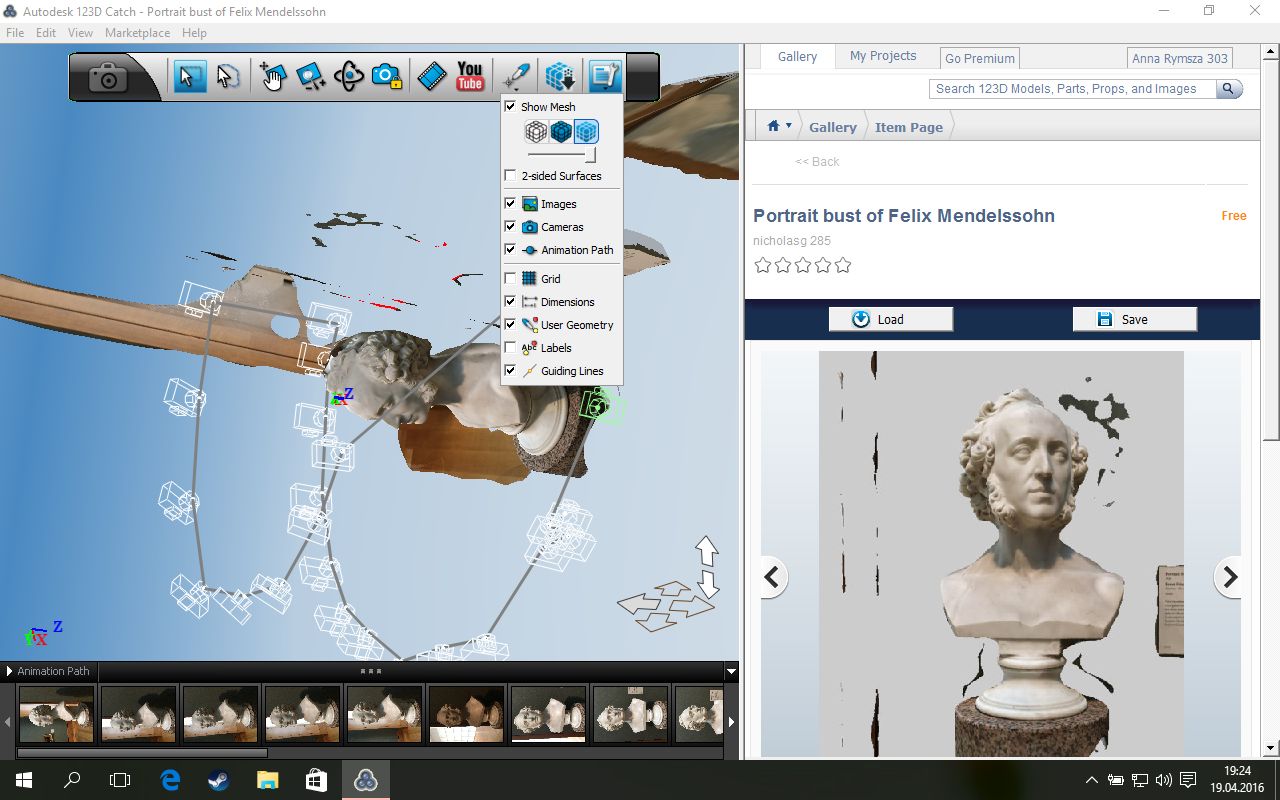Screen dimensions: 1280x800
Task: Switch to the My Projects tab
Action: pyautogui.click(x=883, y=56)
